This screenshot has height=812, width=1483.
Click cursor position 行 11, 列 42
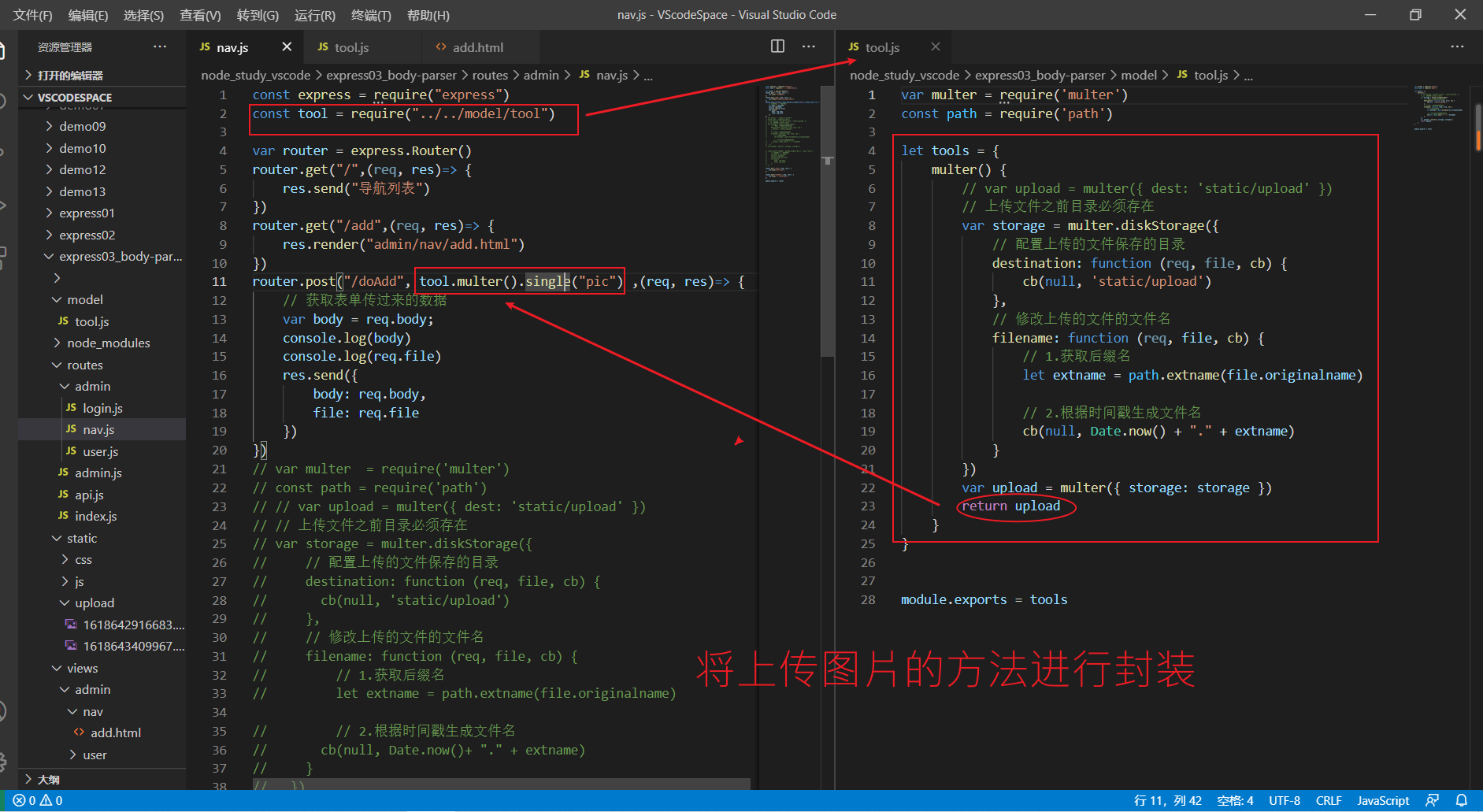[x=1167, y=800]
